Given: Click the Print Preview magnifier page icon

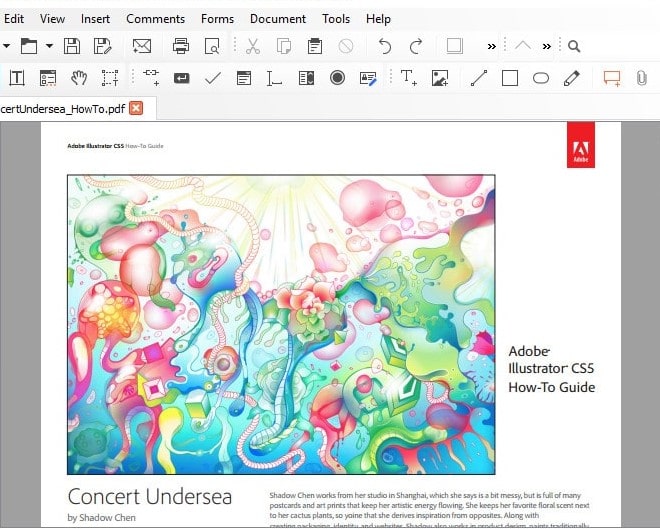Looking at the screenshot, I should [212, 46].
